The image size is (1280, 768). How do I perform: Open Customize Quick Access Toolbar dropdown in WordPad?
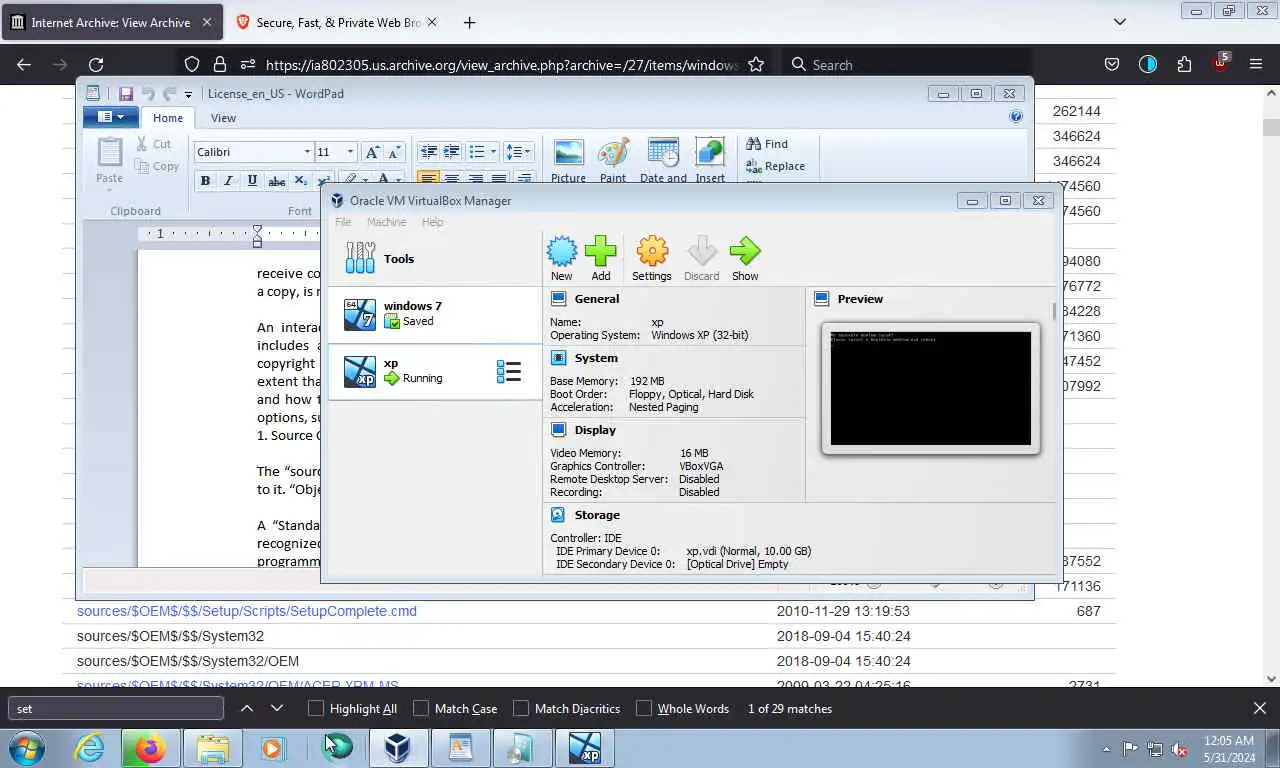click(x=188, y=95)
